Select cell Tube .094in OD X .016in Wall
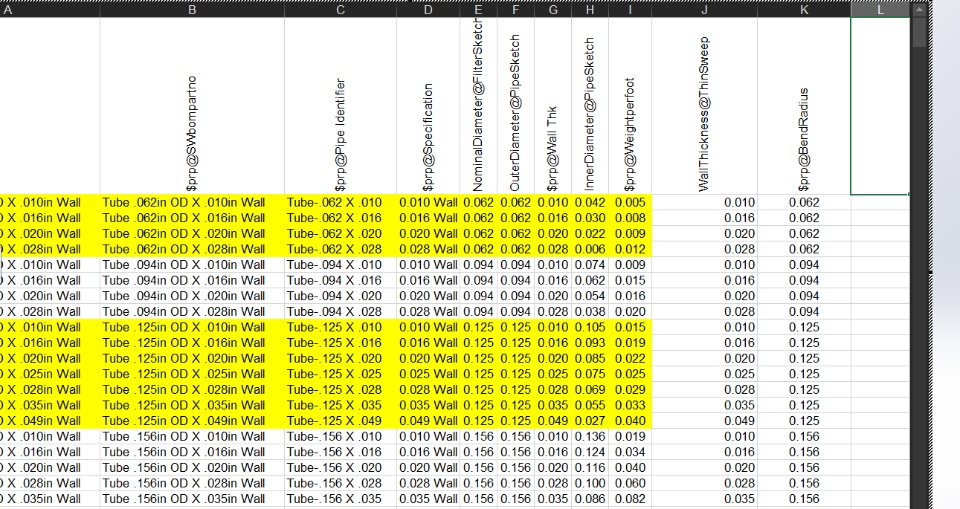Viewport: 960px width, 509px height. [x=192, y=281]
